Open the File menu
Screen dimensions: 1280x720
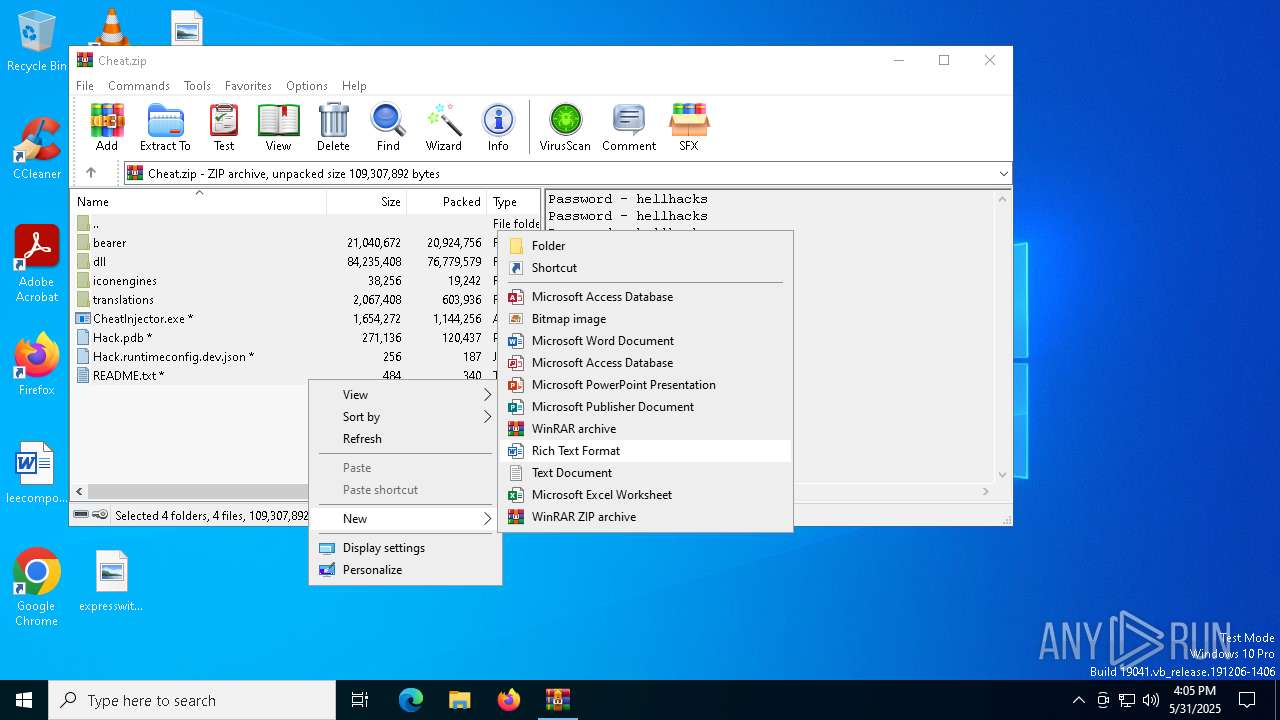pyautogui.click(x=85, y=86)
